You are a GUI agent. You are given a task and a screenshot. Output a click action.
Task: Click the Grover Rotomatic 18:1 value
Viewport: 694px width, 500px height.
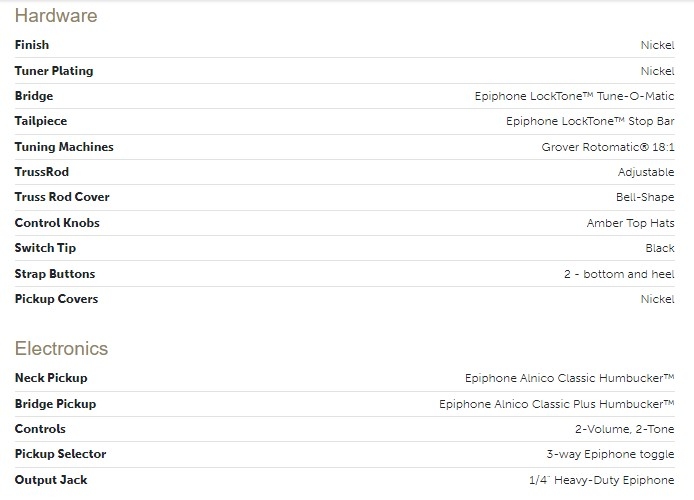click(x=608, y=147)
